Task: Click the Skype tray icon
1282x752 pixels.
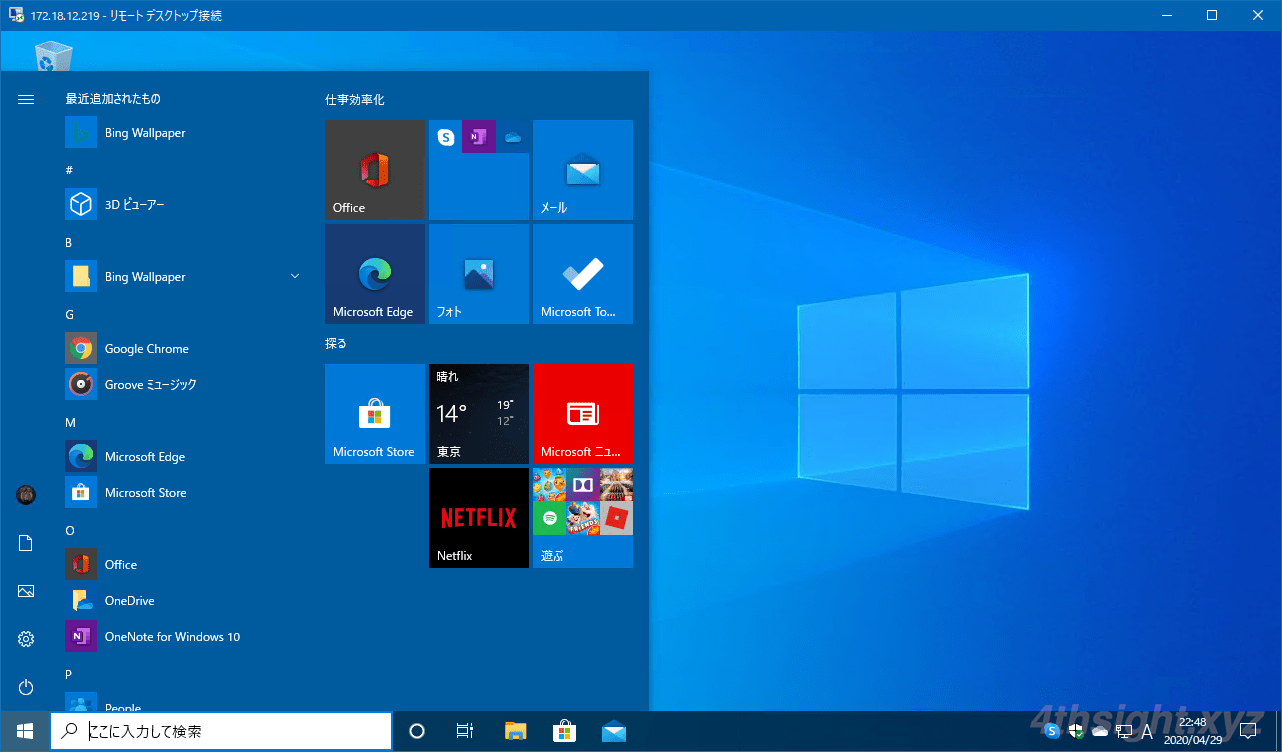Action: pyautogui.click(x=1052, y=731)
